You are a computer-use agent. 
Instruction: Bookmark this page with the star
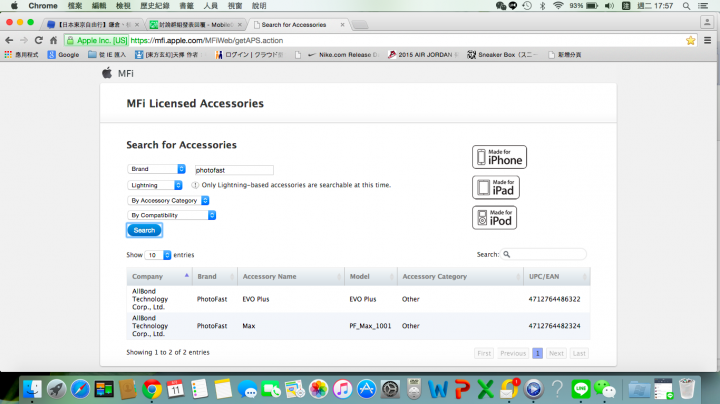(x=690, y=40)
